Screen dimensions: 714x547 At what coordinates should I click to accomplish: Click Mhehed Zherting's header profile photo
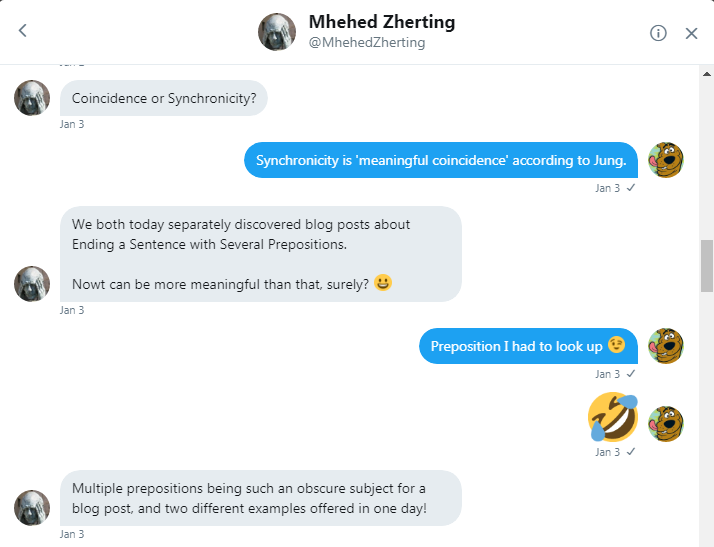point(277,32)
